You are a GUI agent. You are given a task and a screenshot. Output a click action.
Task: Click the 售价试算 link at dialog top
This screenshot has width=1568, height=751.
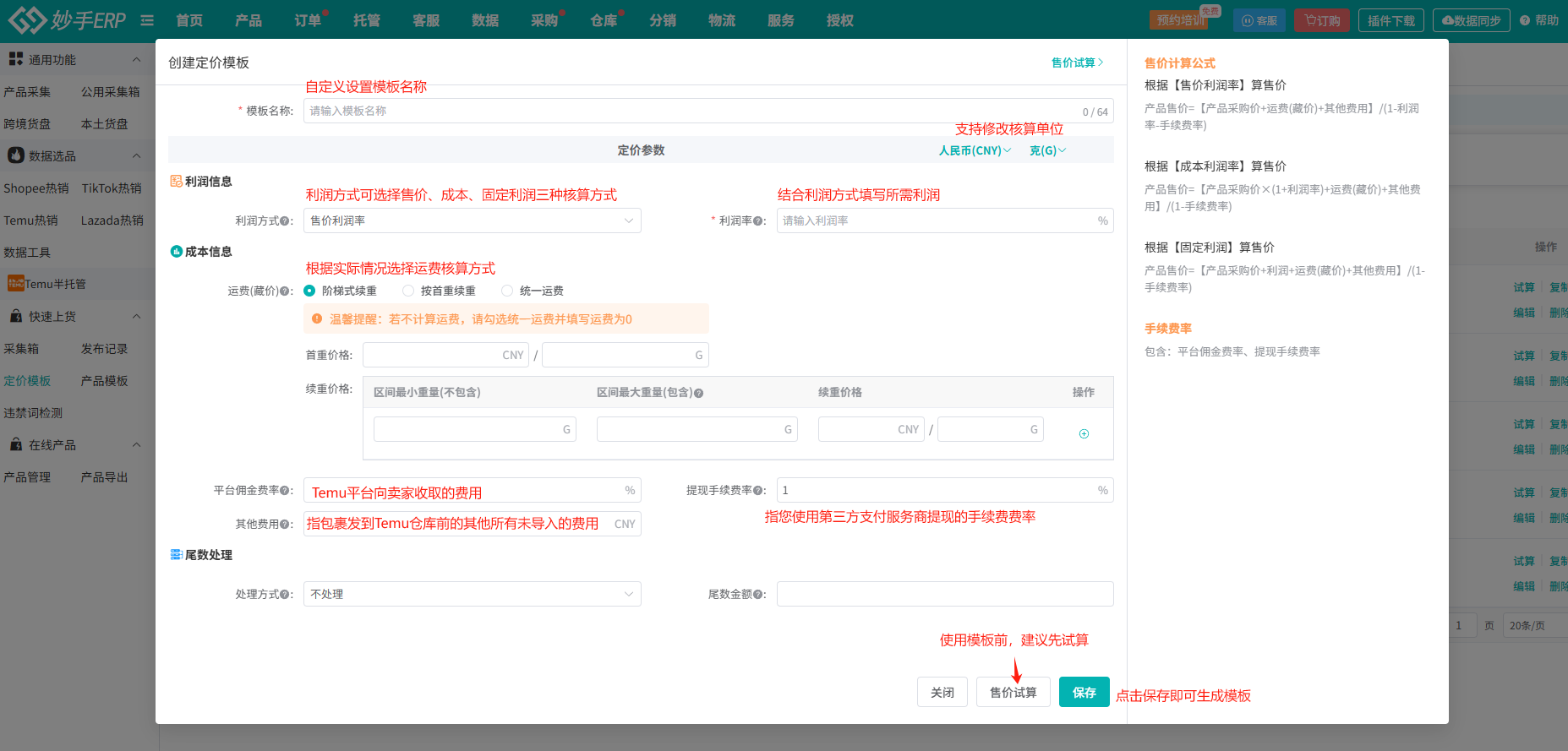coord(1077,63)
